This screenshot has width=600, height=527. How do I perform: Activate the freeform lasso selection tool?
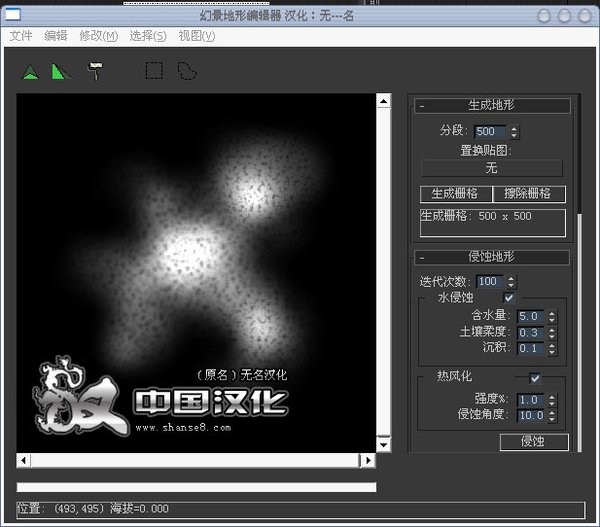186,71
